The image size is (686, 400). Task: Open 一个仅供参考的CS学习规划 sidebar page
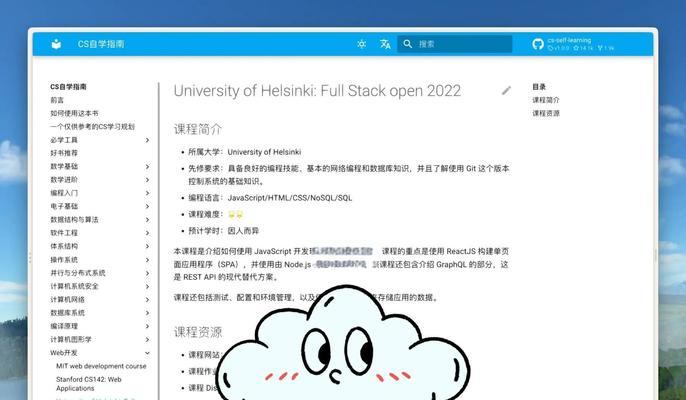[x=92, y=126]
